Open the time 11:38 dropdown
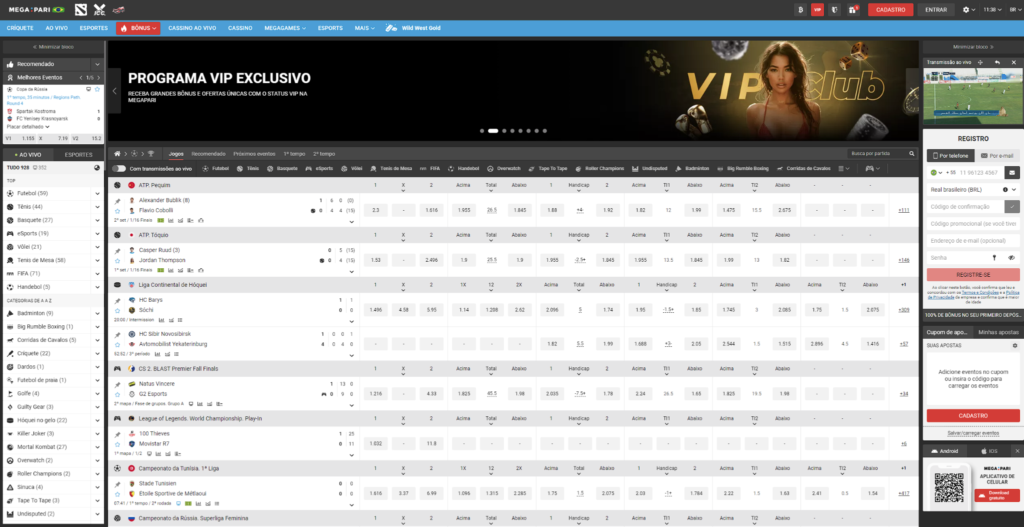 (x=994, y=10)
